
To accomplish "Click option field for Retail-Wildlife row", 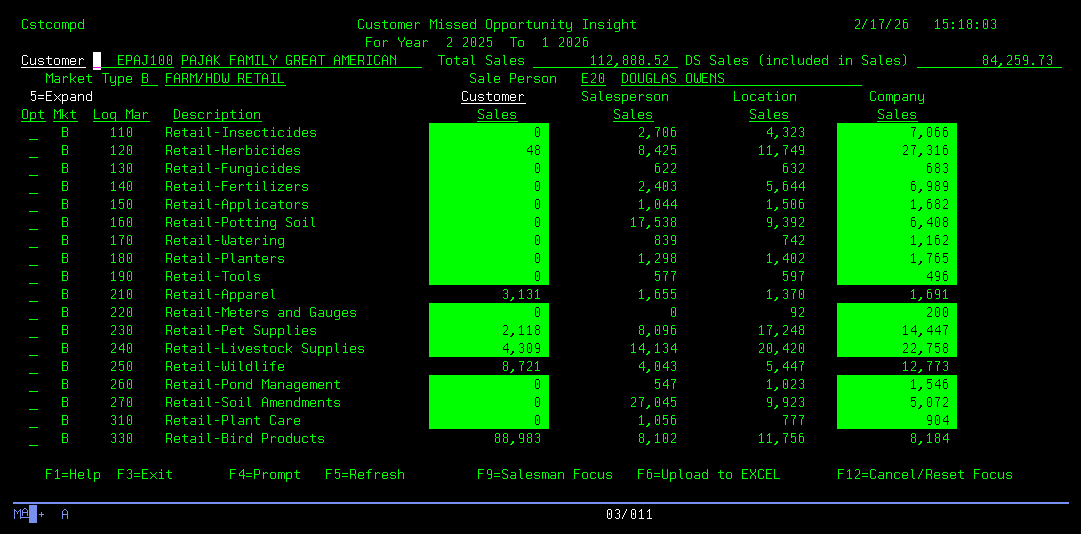I will tap(33, 367).
